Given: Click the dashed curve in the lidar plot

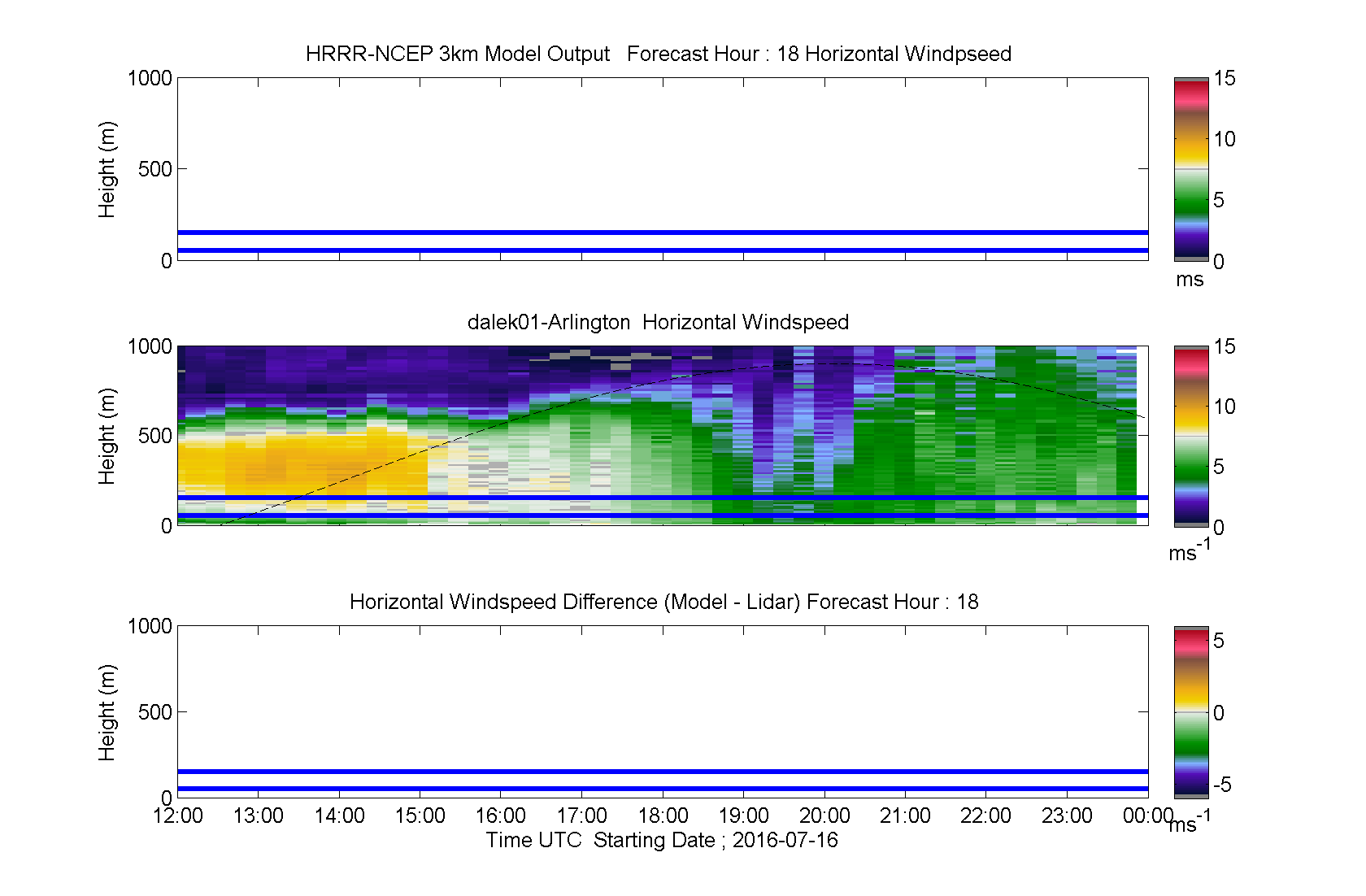Looking at the screenshot, I should (x=683, y=376).
